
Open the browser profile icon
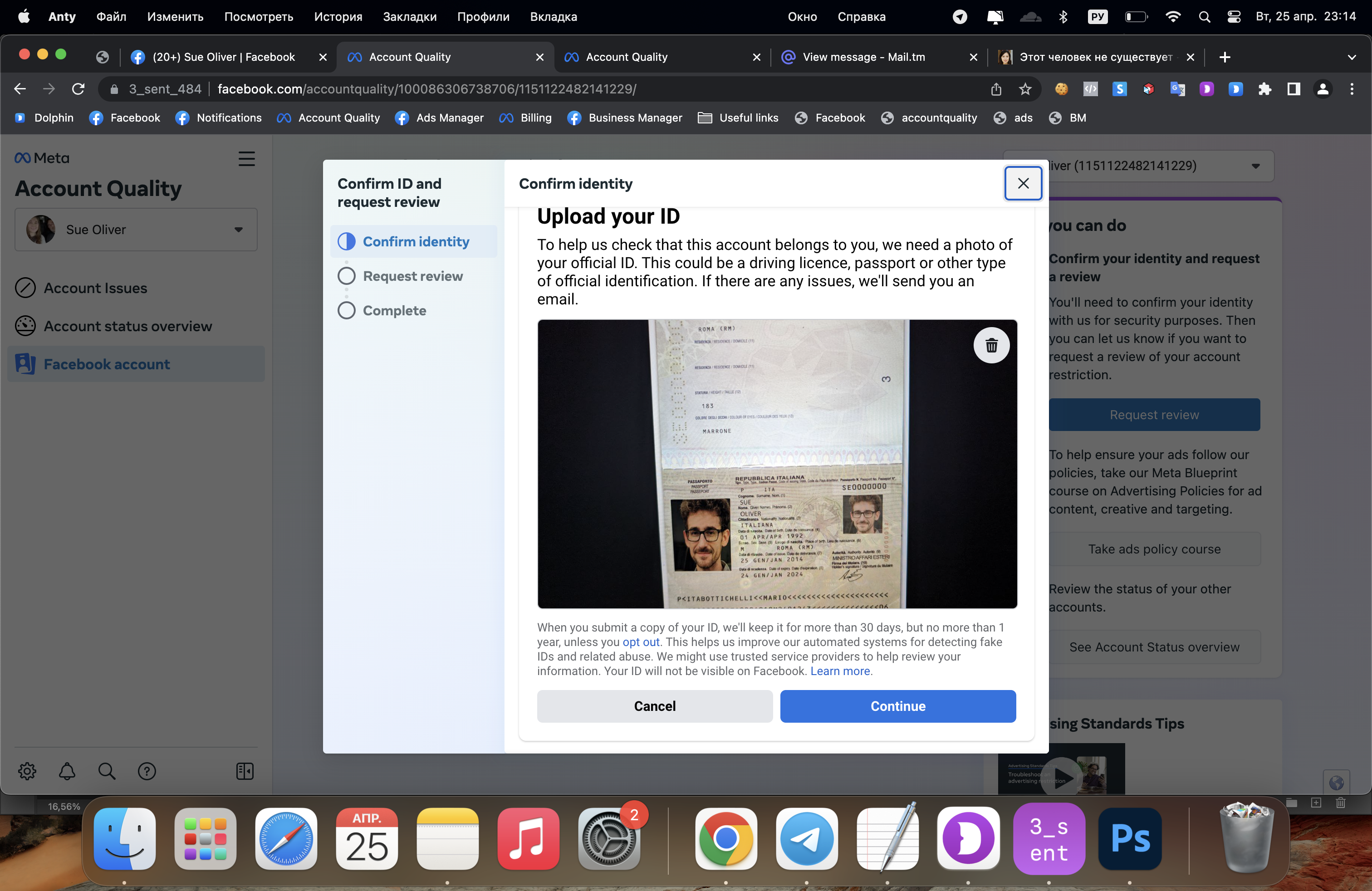click(1323, 89)
